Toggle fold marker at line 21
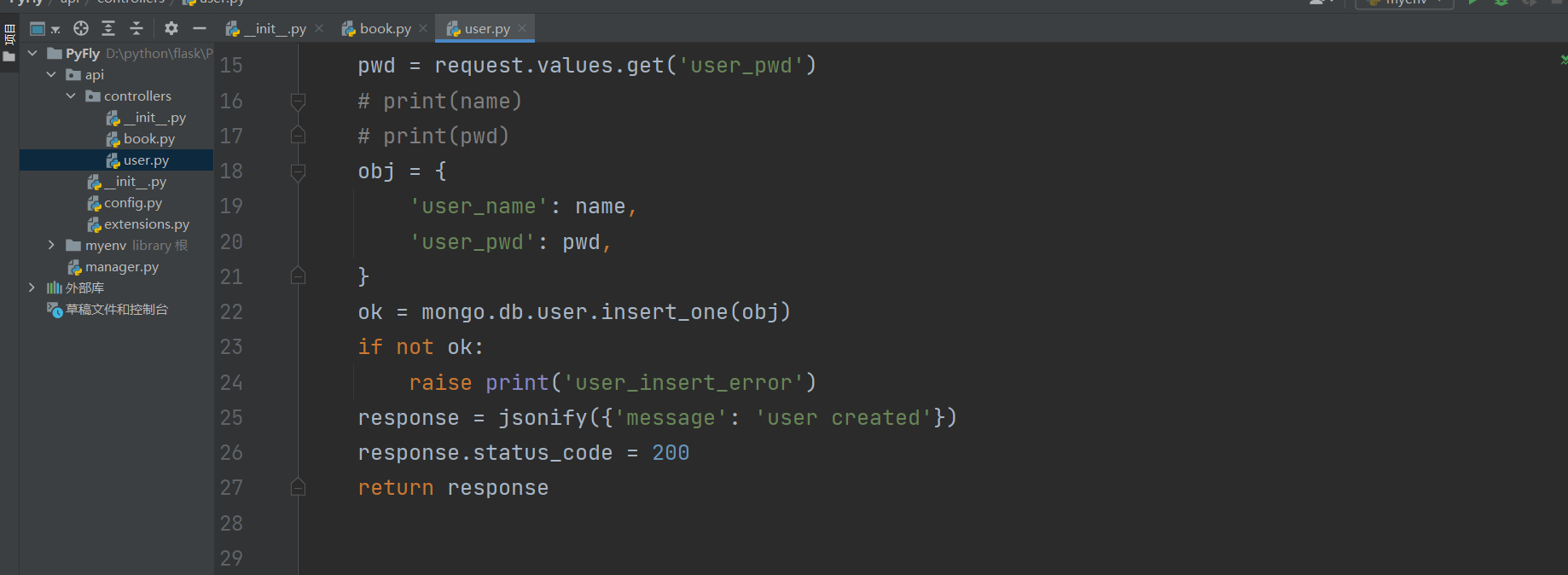 coord(298,276)
